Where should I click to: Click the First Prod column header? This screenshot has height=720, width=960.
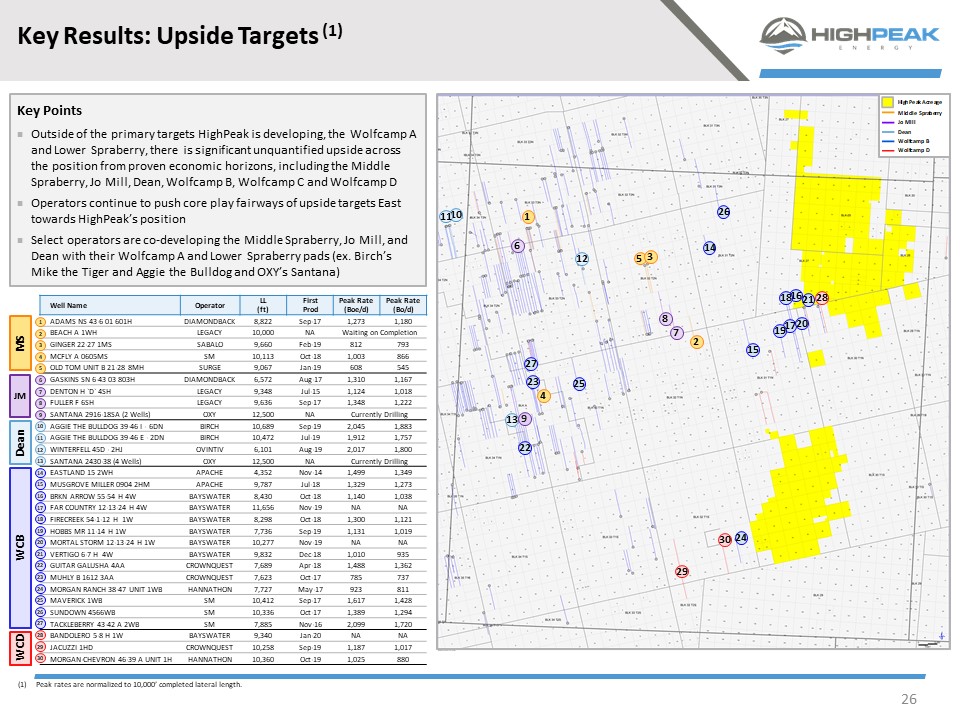[310, 306]
